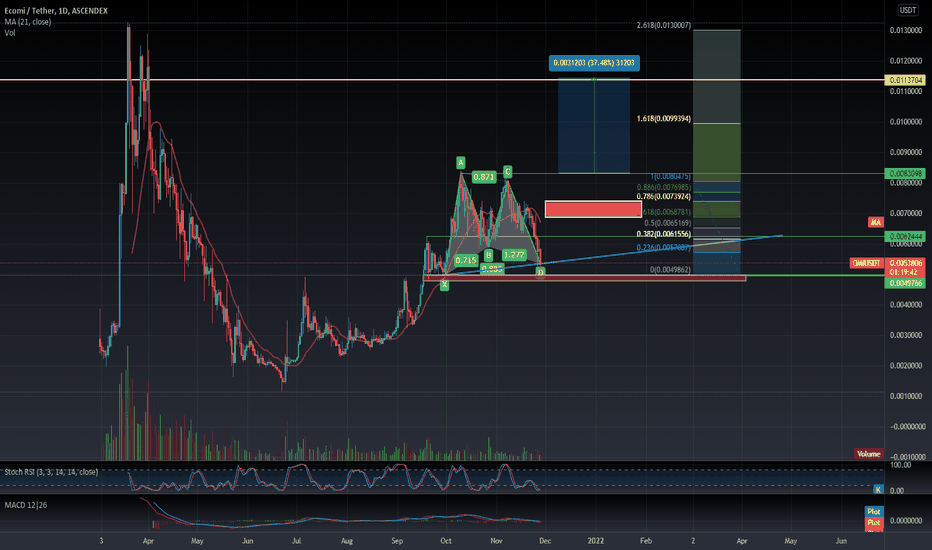The height and width of the screenshot is (550, 932).
Task: Open the MA (21, close) indicator legend
Action: point(28,22)
